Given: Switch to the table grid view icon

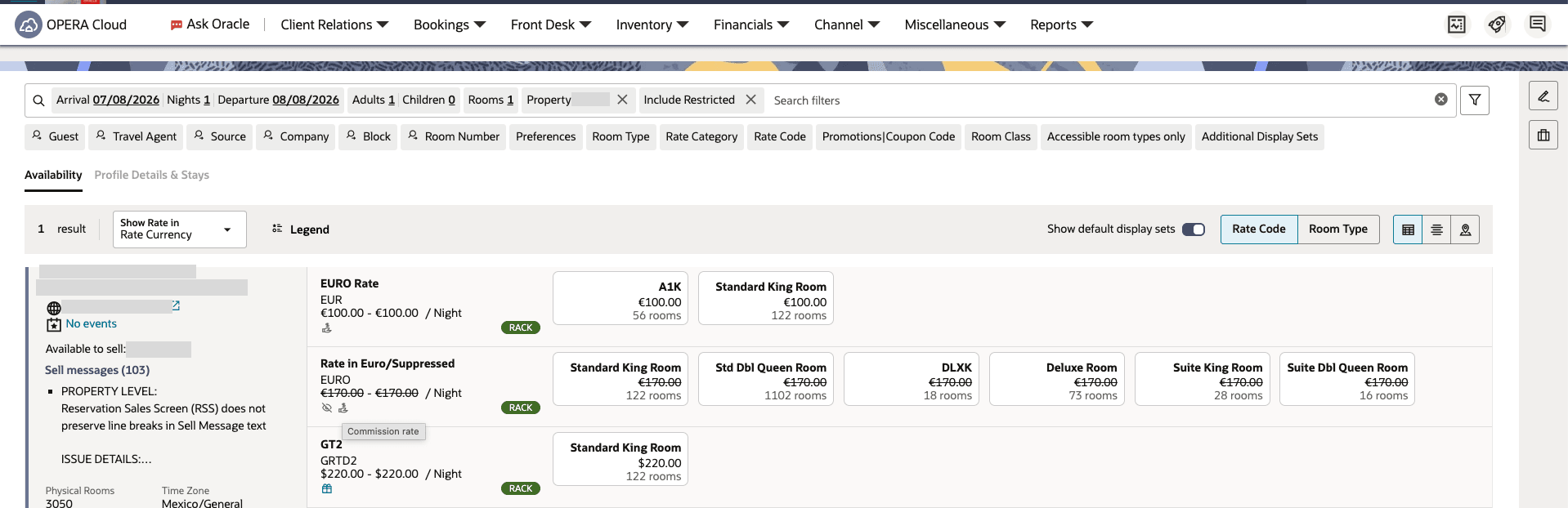Looking at the screenshot, I should (x=1408, y=229).
